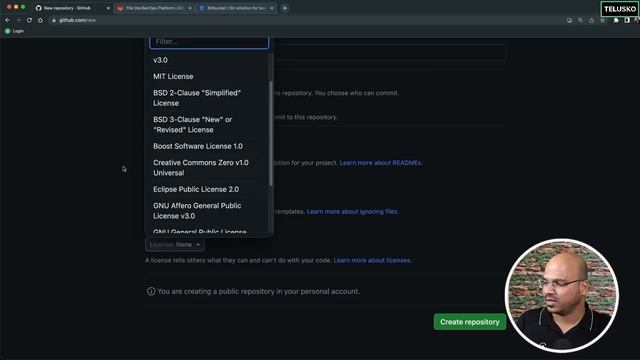Bookmark this page with the star icon

(602, 20)
